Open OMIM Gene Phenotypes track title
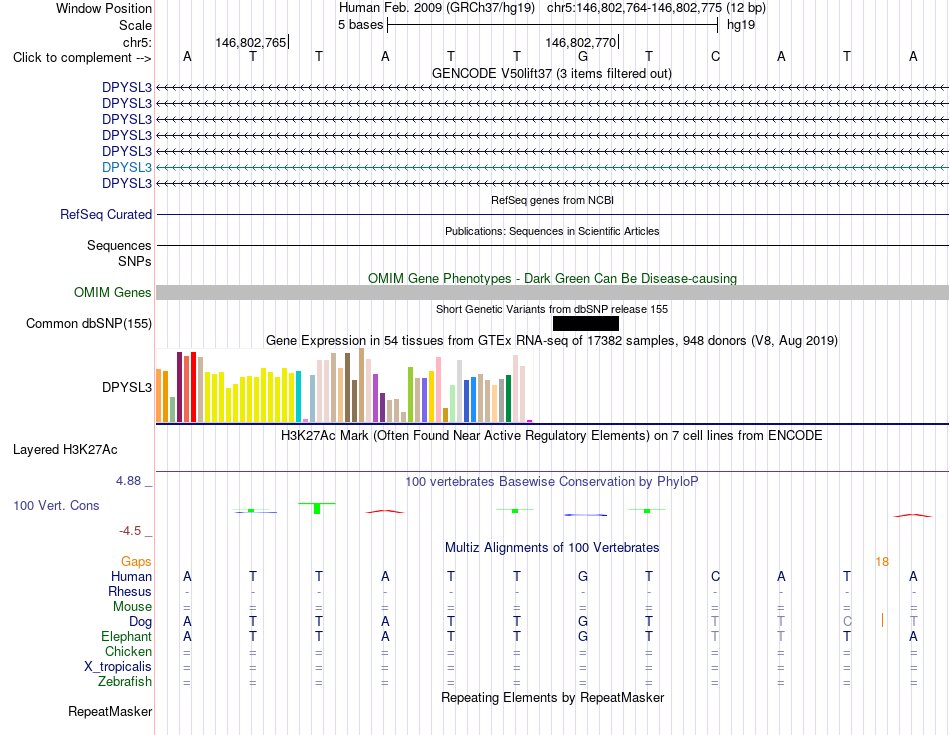The image size is (950, 735). pos(552,279)
